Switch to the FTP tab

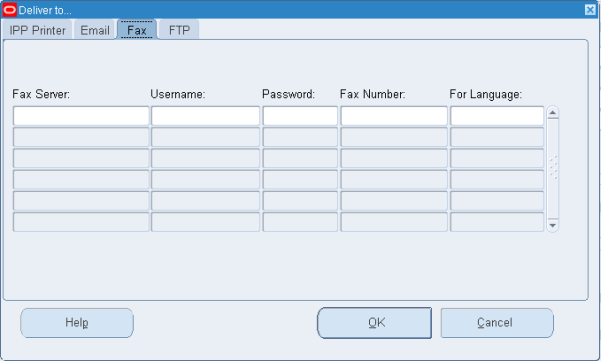coord(179,30)
